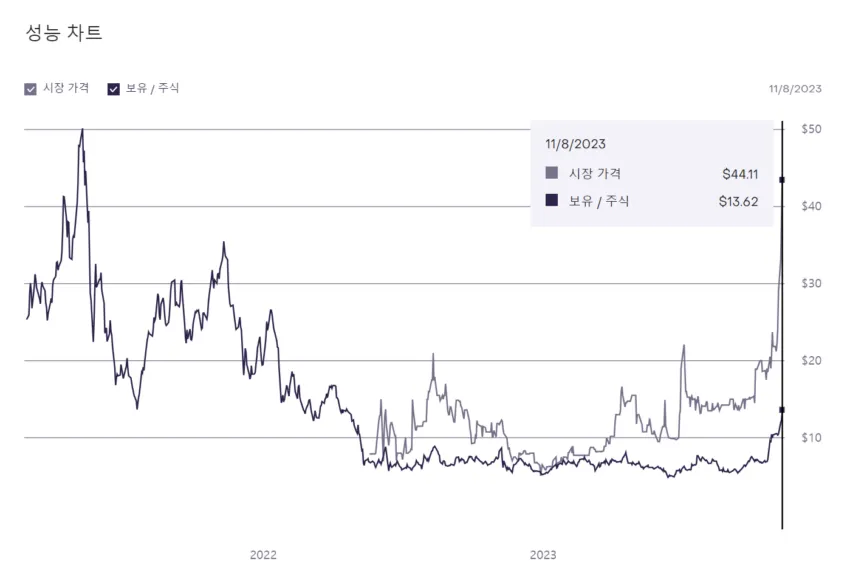
Task: Click the 2022 x-axis label
Action: point(263,555)
